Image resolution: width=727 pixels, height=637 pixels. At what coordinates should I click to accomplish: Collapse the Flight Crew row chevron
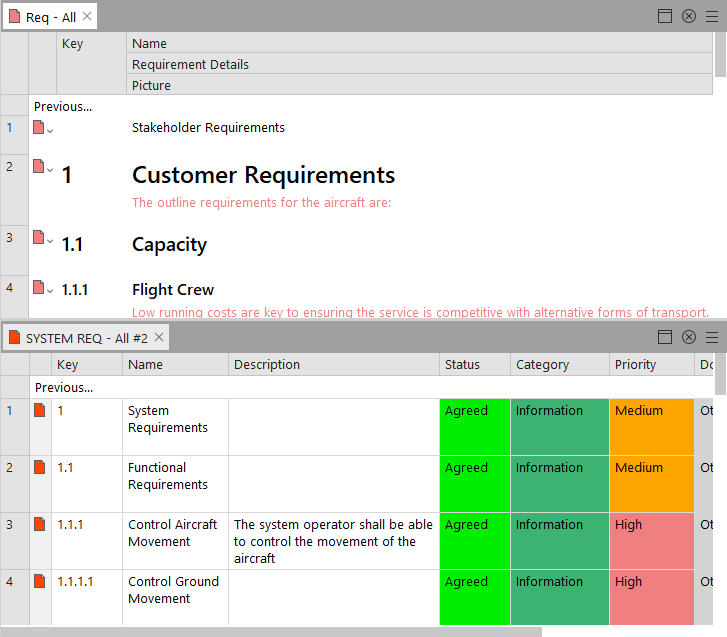50,291
